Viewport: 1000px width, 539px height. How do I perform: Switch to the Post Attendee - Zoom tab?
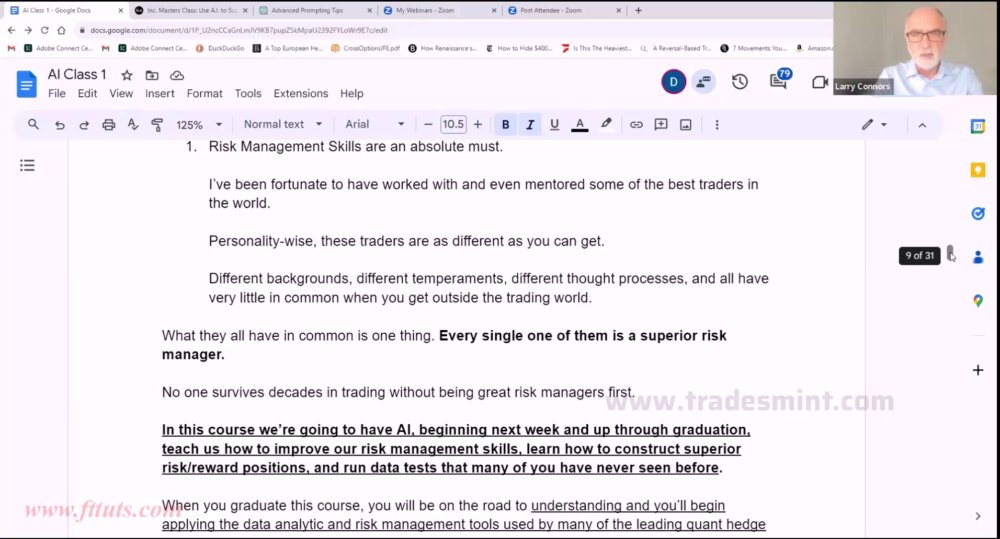coord(565,10)
